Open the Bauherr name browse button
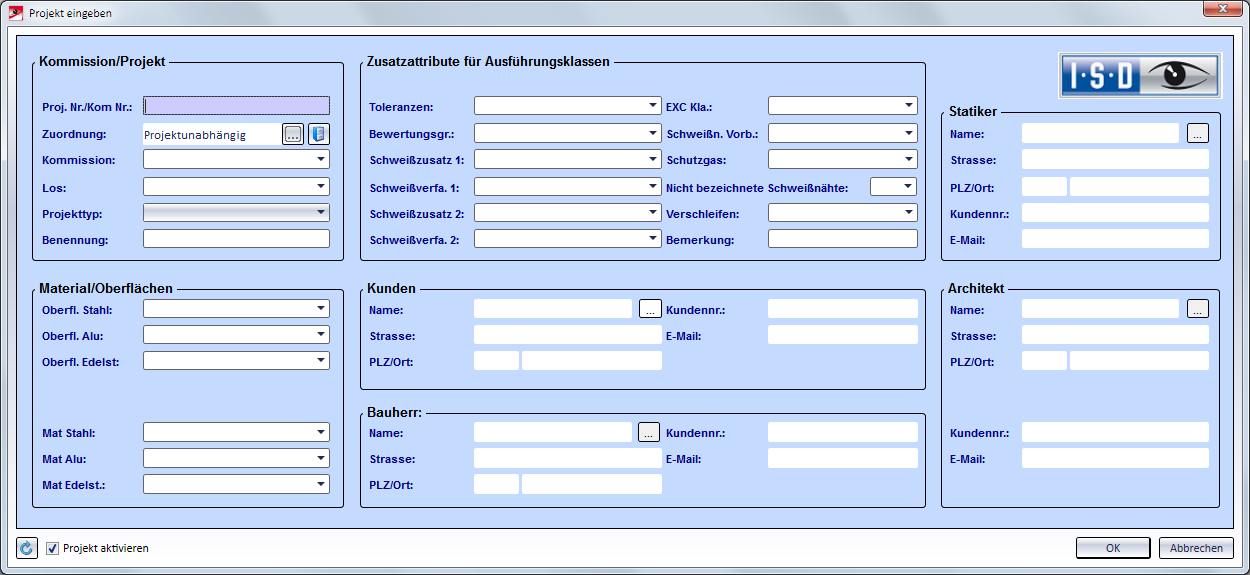The height and width of the screenshot is (575, 1250). coord(650,433)
